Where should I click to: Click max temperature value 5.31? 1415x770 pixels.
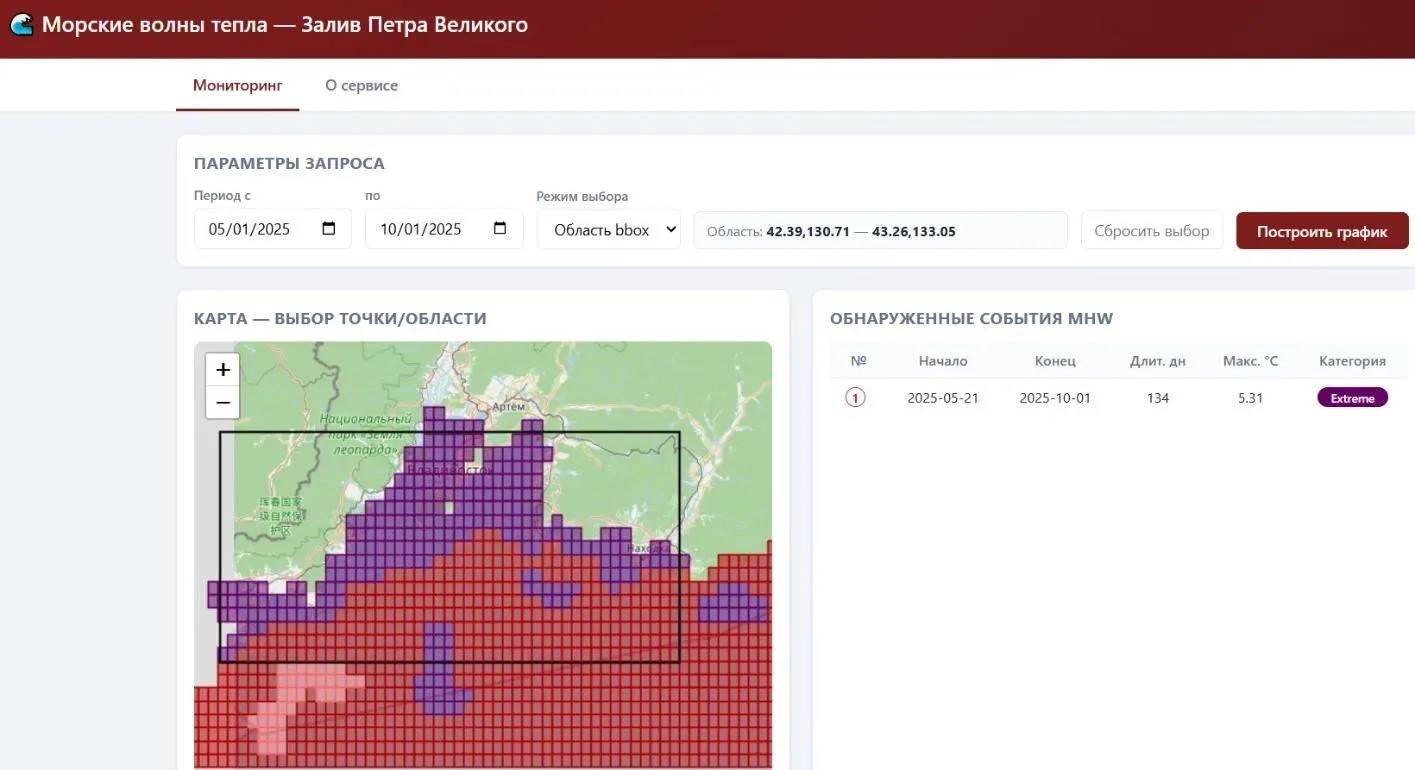pos(1250,398)
